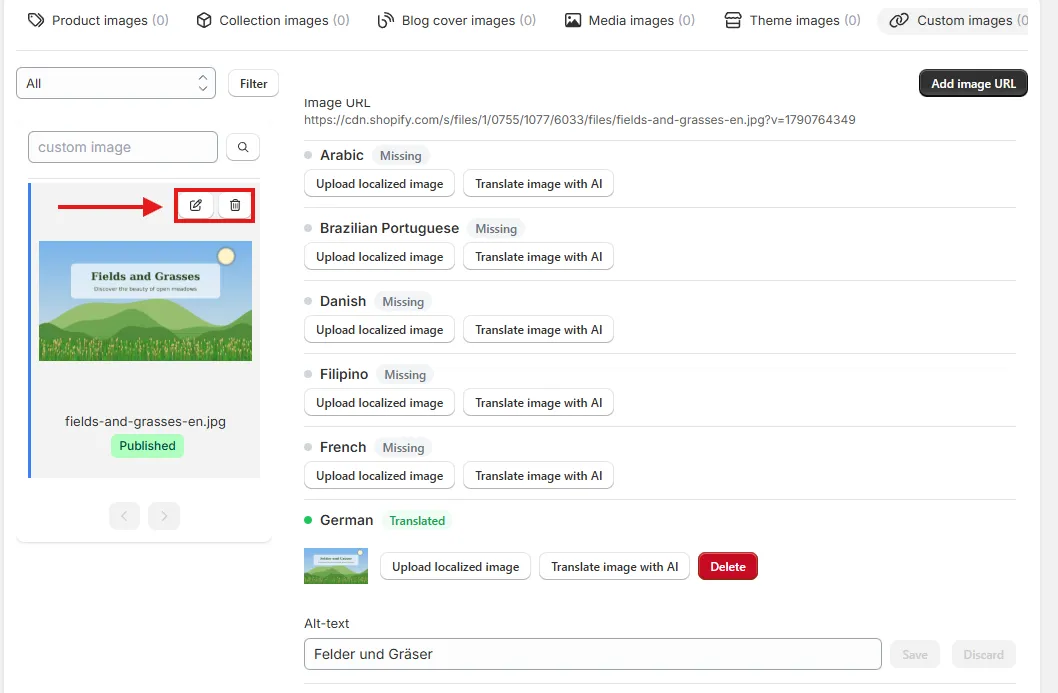Viewport: 1058px width, 693px height.
Task: Open the Product images tab
Action: coord(99,20)
